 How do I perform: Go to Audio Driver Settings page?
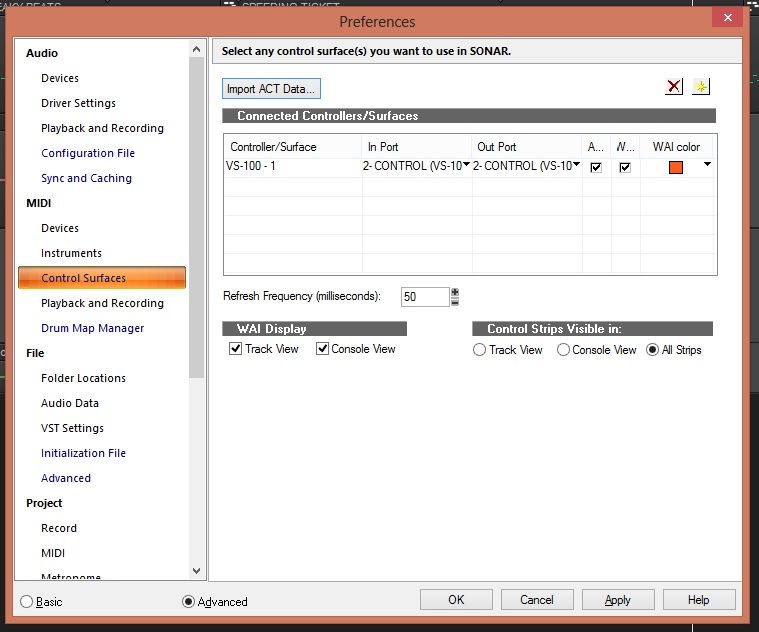tap(78, 103)
